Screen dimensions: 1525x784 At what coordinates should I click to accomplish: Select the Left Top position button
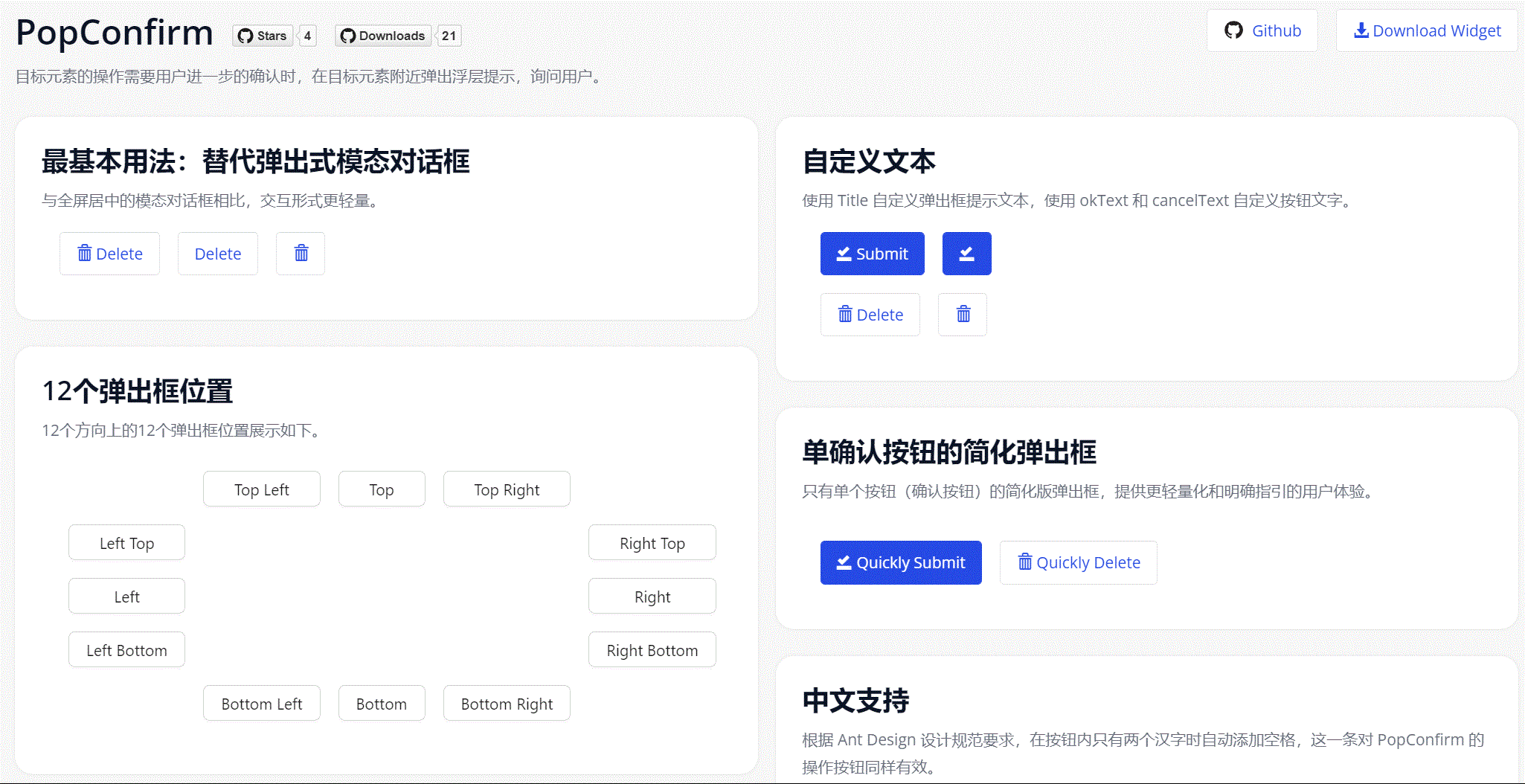click(126, 542)
